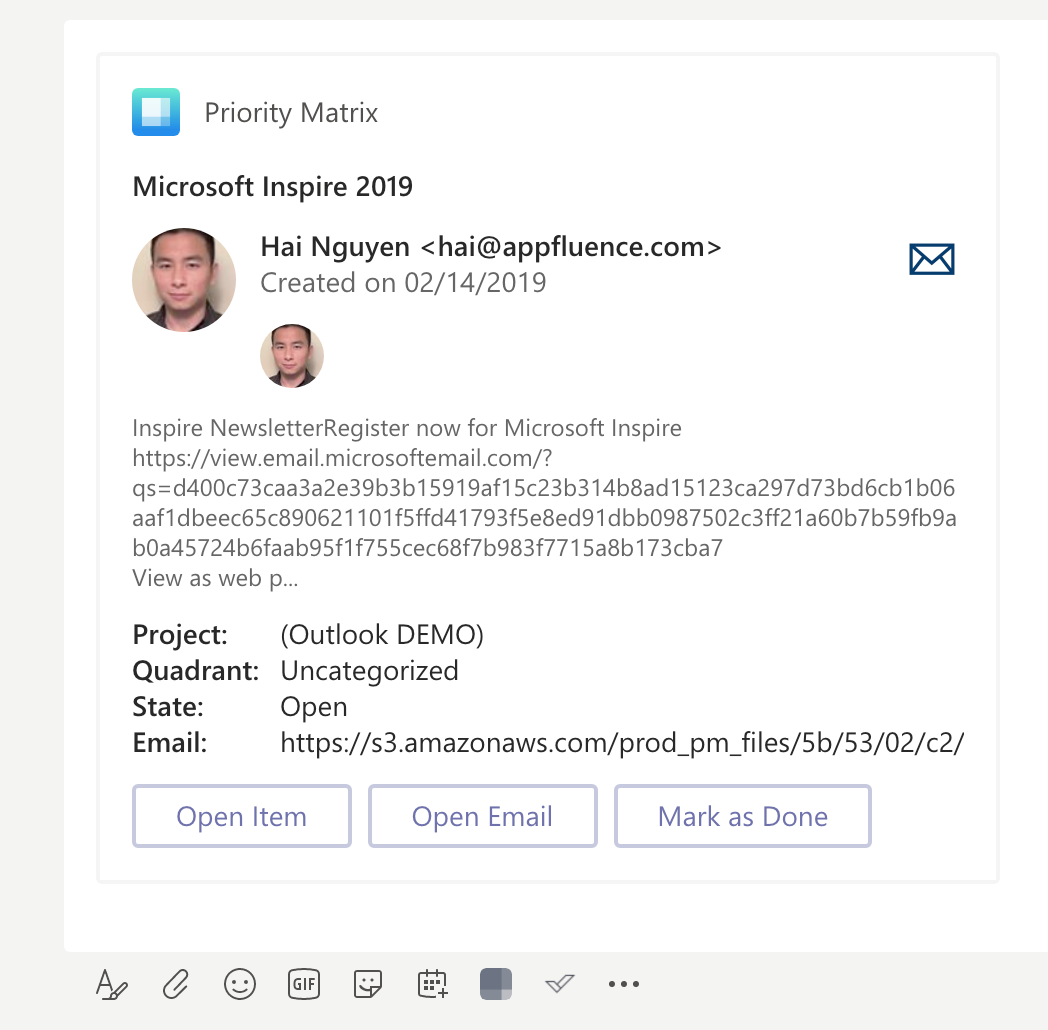The width and height of the screenshot is (1048, 1030).
Task: Click Hai Nguyen's profile photo
Action: click(184, 279)
